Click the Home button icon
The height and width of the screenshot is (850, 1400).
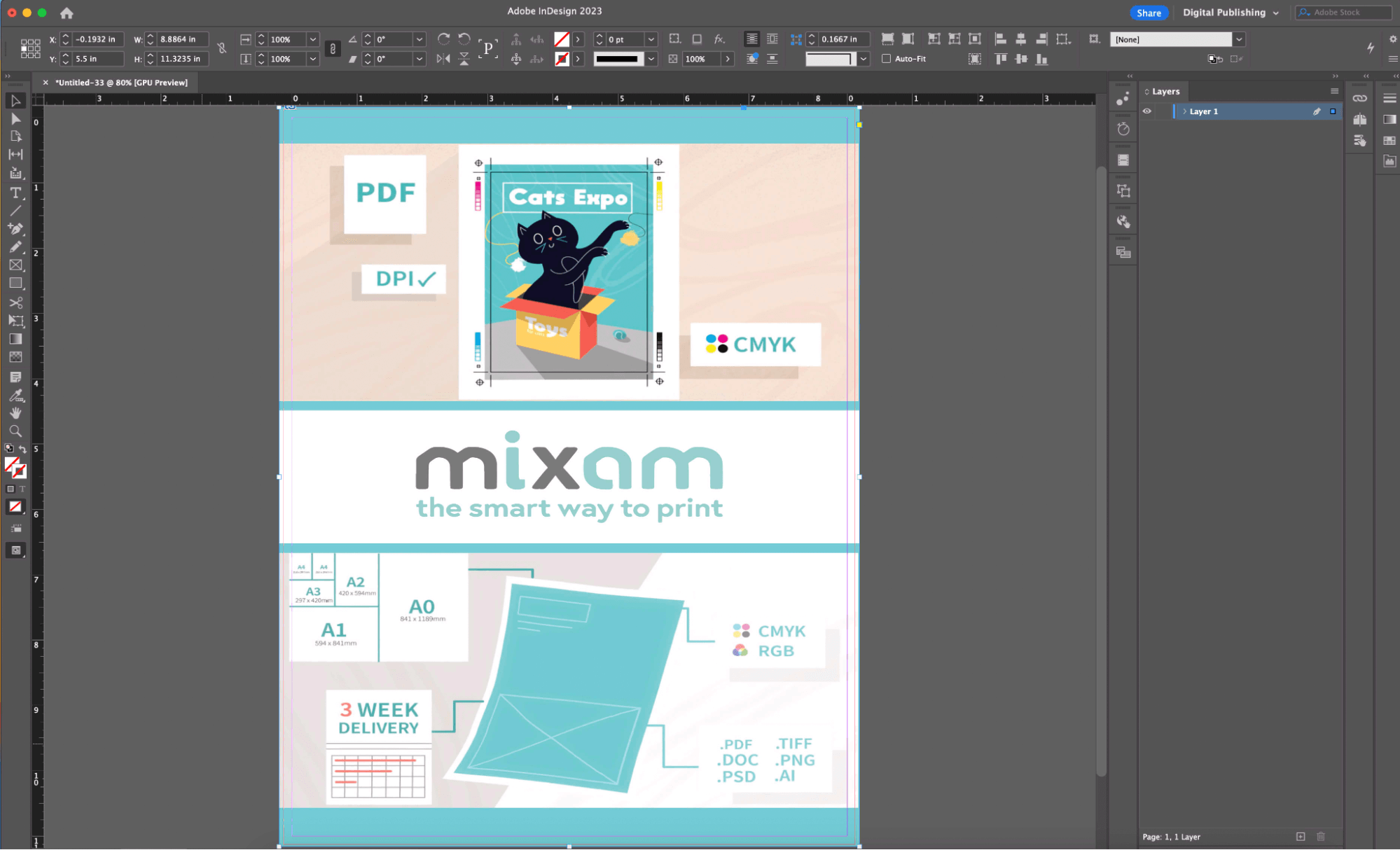coord(67,13)
